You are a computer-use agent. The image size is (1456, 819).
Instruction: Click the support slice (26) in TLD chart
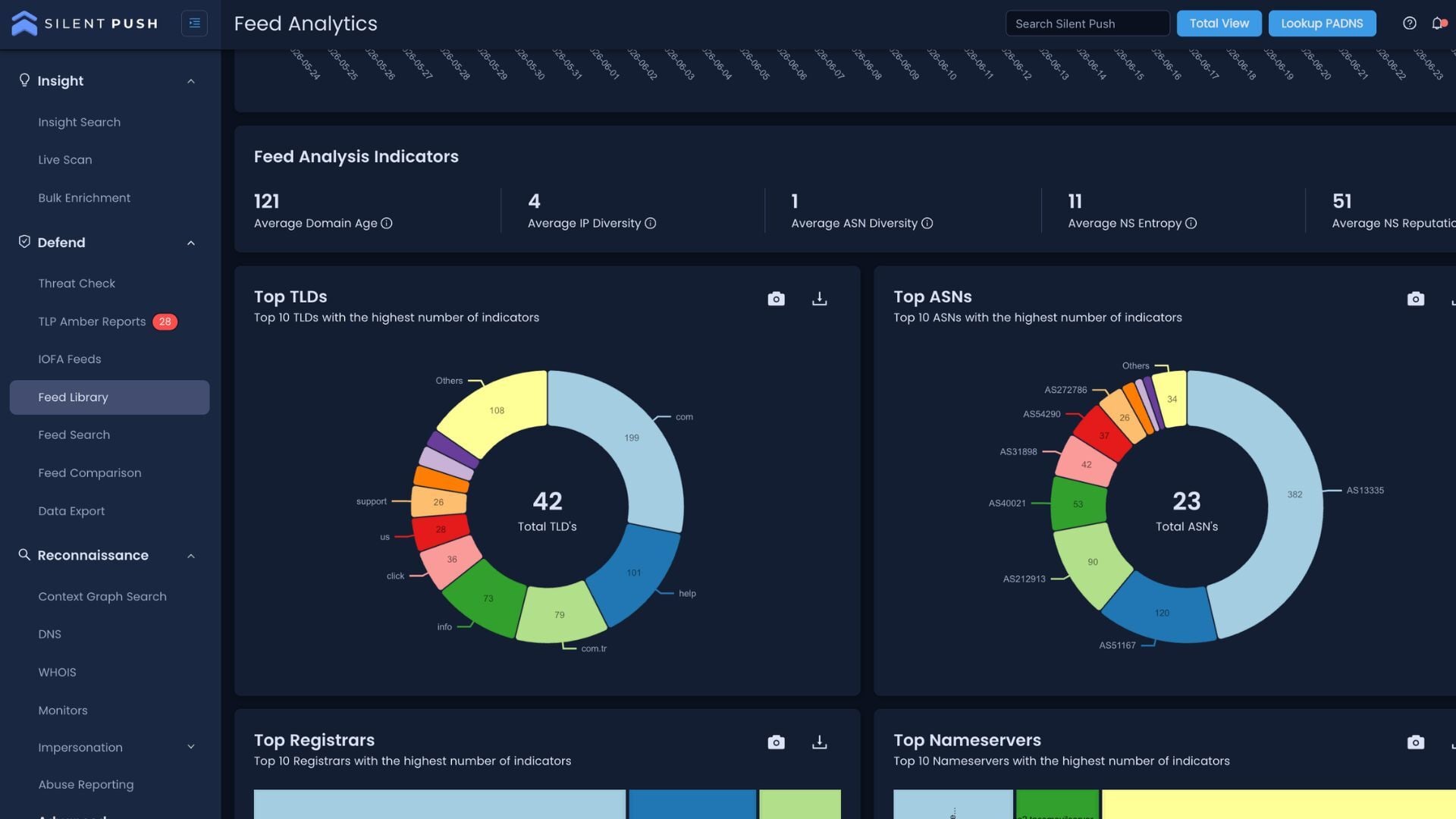(x=438, y=502)
